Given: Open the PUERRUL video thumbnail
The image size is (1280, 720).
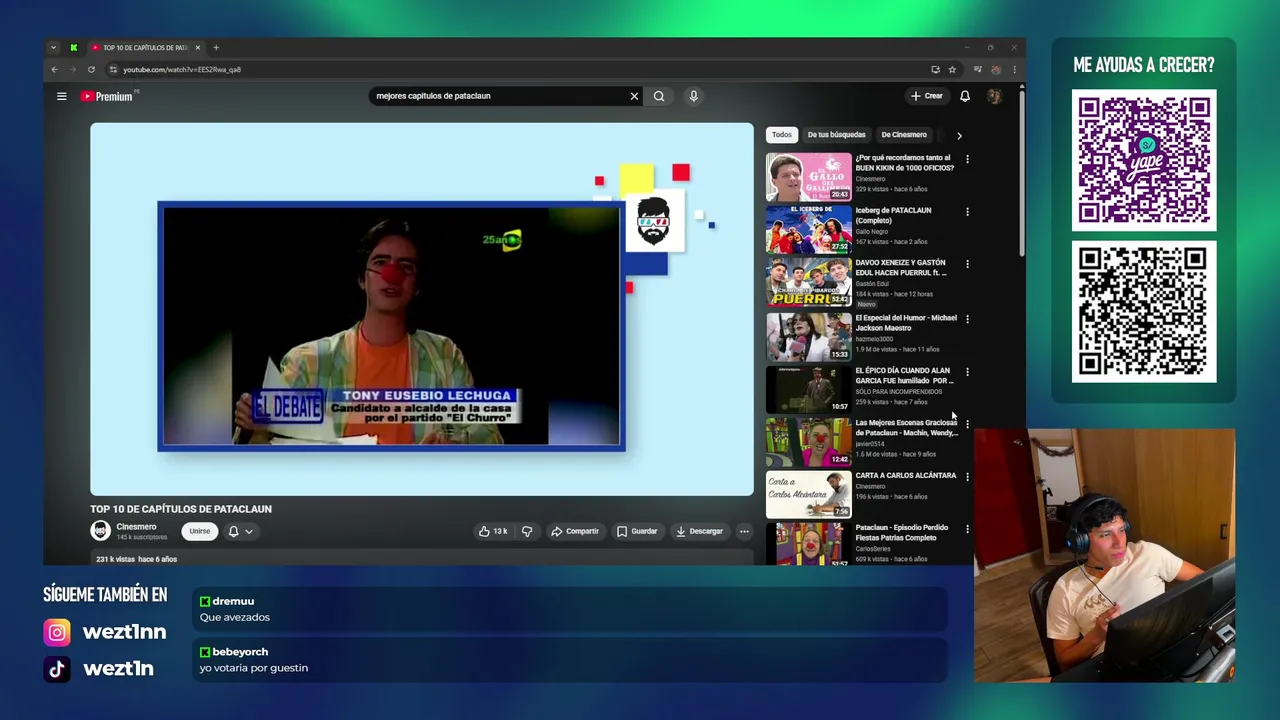Looking at the screenshot, I should pyautogui.click(x=809, y=282).
